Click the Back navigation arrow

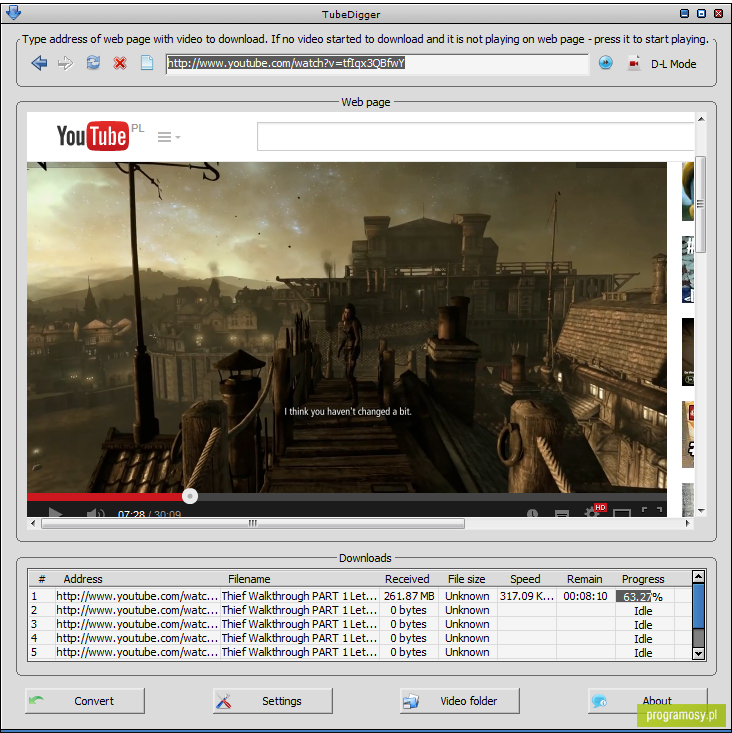pos(39,63)
